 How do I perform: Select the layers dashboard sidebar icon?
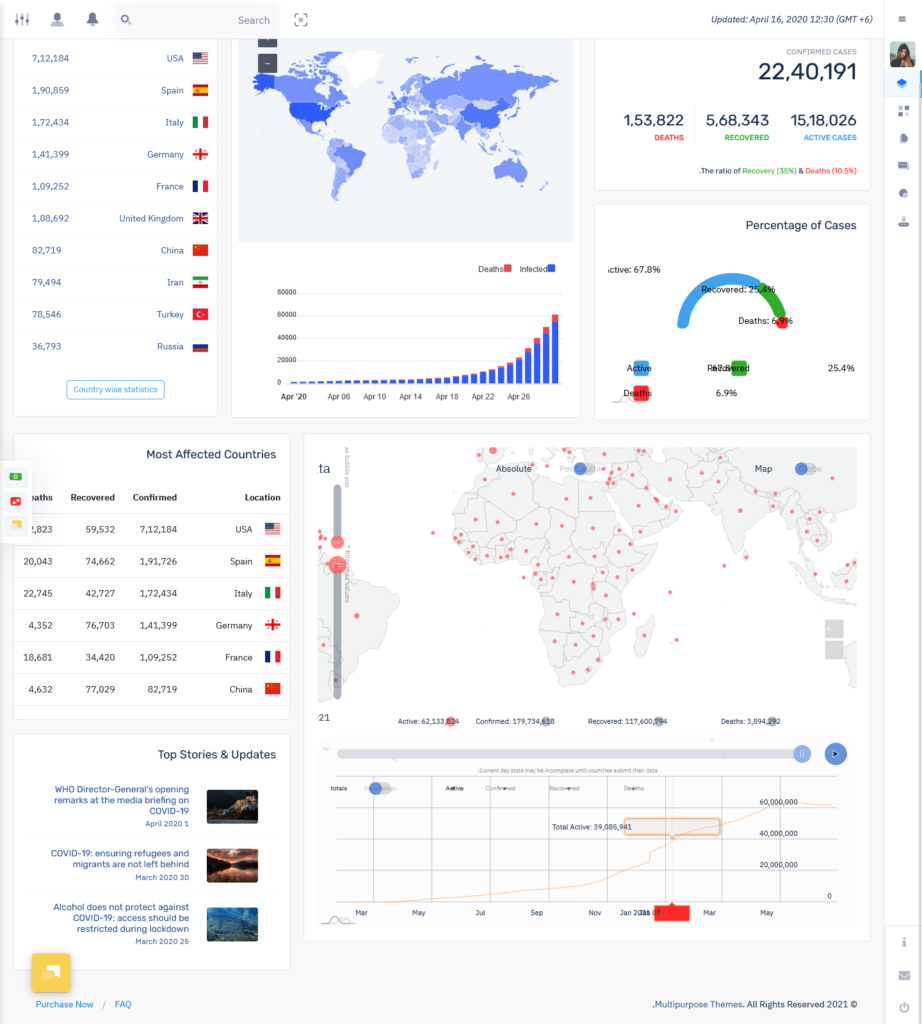902,83
